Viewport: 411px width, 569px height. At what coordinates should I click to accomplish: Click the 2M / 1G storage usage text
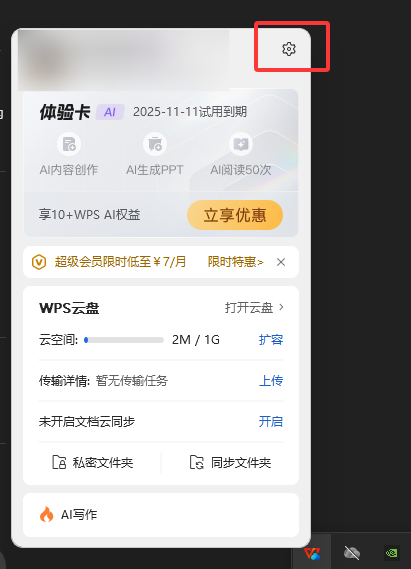(x=196, y=340)
